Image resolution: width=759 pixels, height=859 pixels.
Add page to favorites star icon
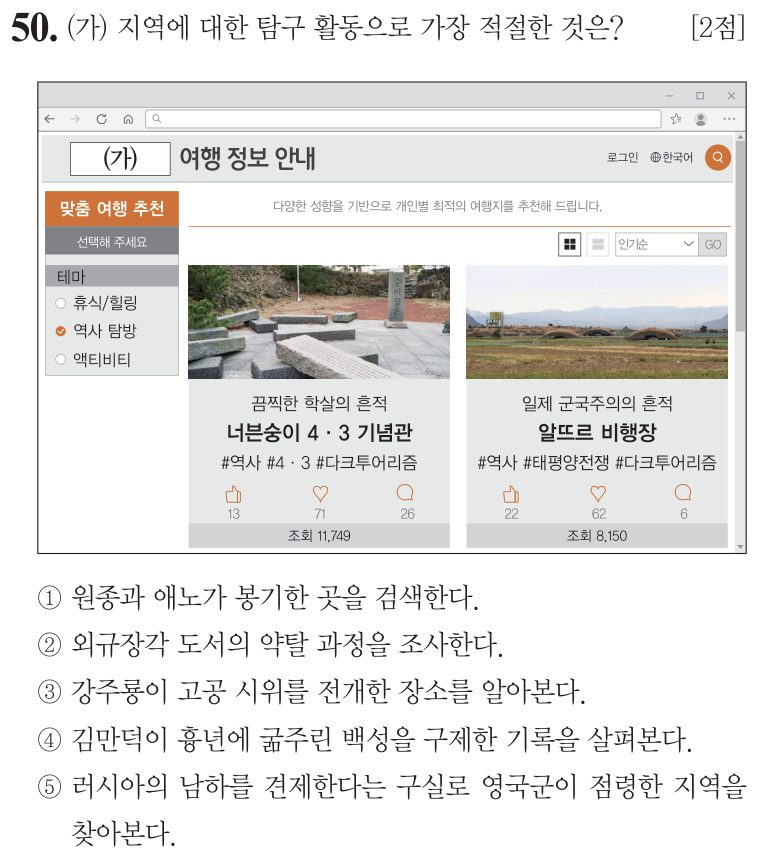(676, 119)
